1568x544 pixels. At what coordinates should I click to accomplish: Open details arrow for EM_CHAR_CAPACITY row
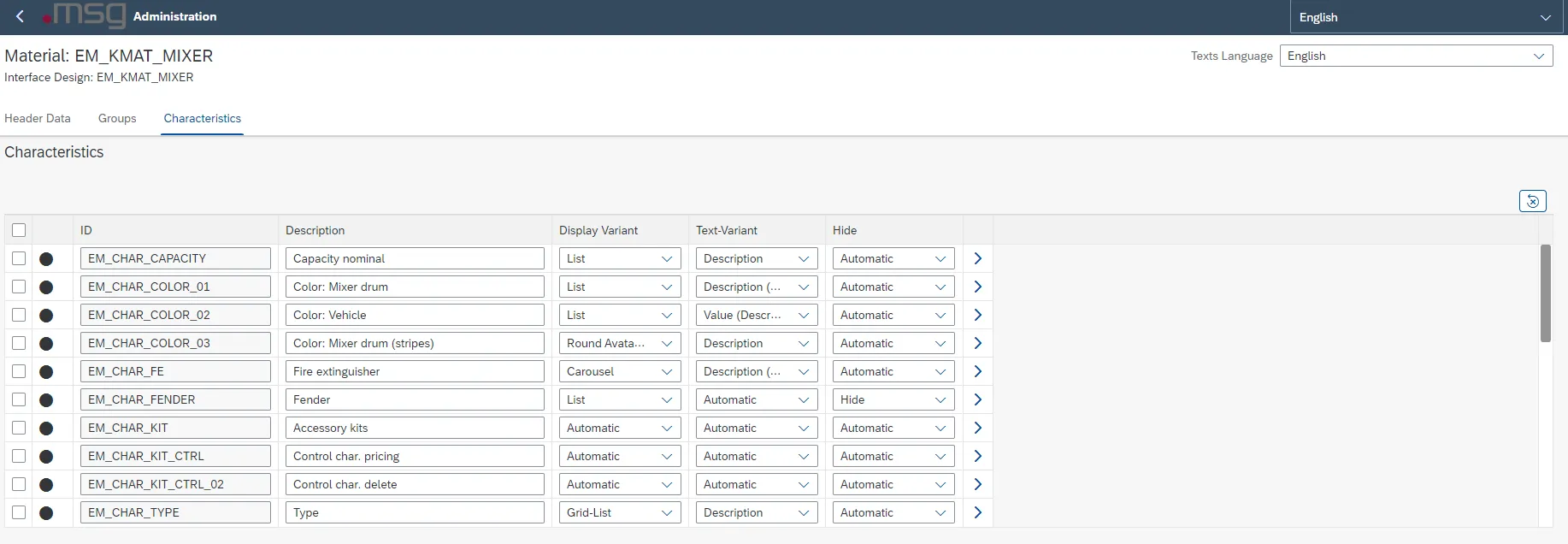click(x=977, y=258)
